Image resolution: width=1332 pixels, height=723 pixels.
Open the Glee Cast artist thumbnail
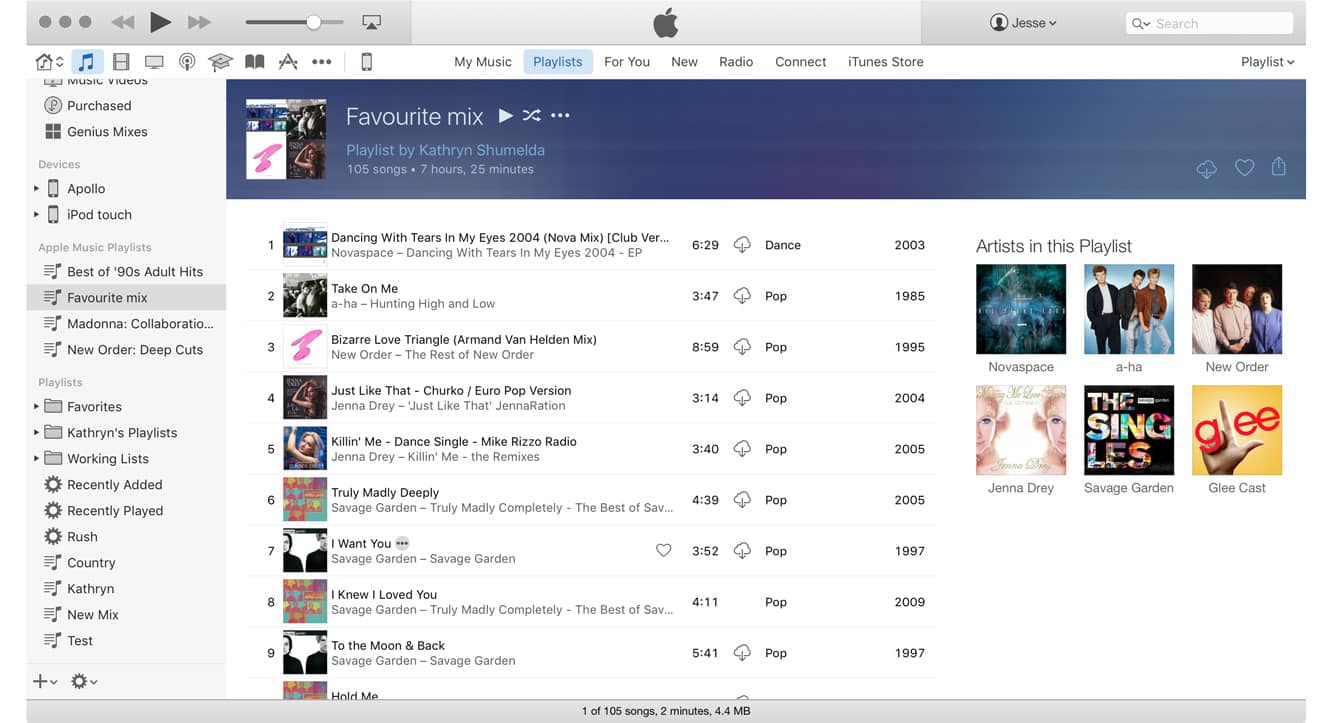pos(1237,430)
